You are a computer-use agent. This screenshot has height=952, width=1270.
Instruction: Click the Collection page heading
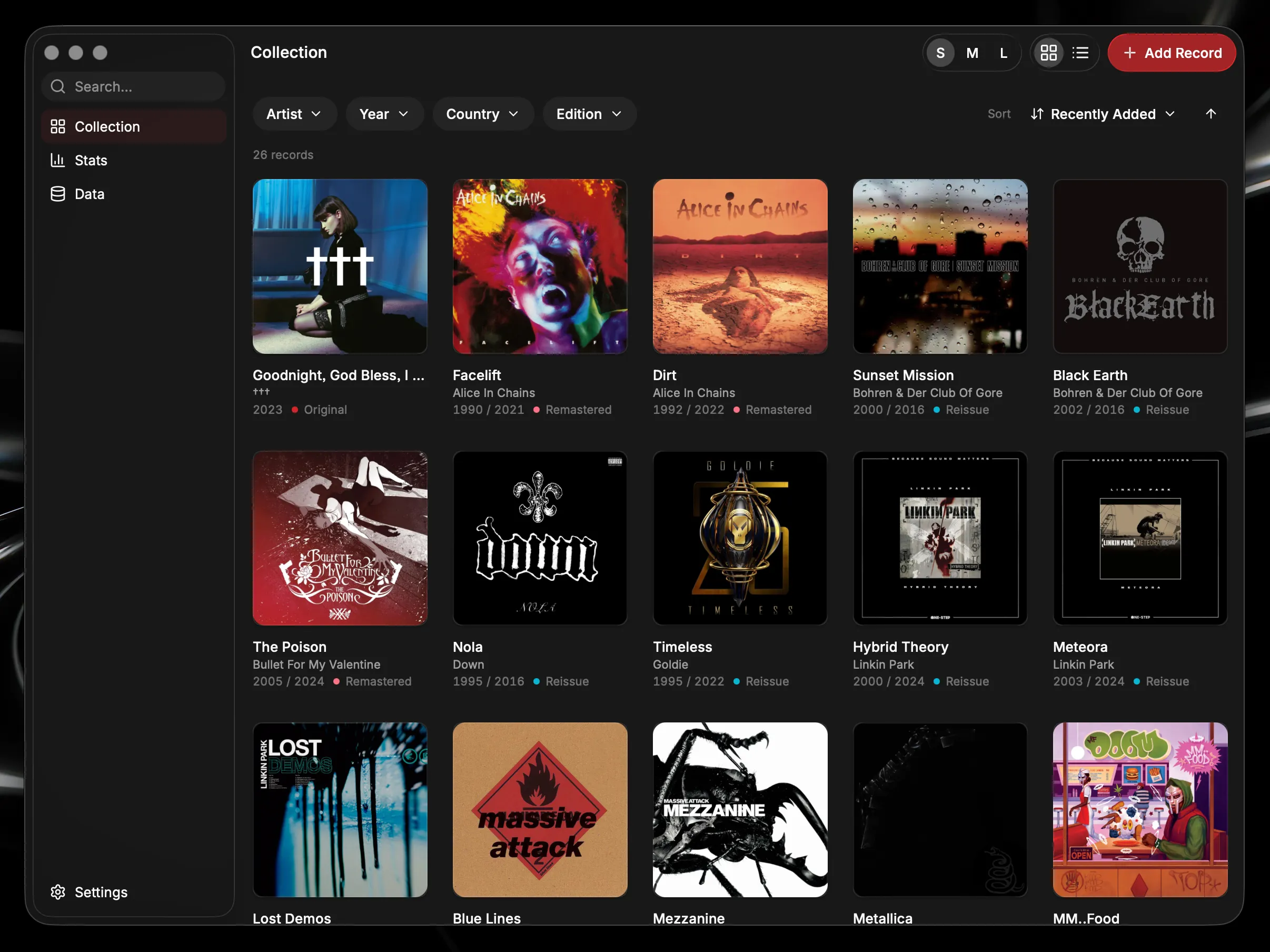[289, 52]
